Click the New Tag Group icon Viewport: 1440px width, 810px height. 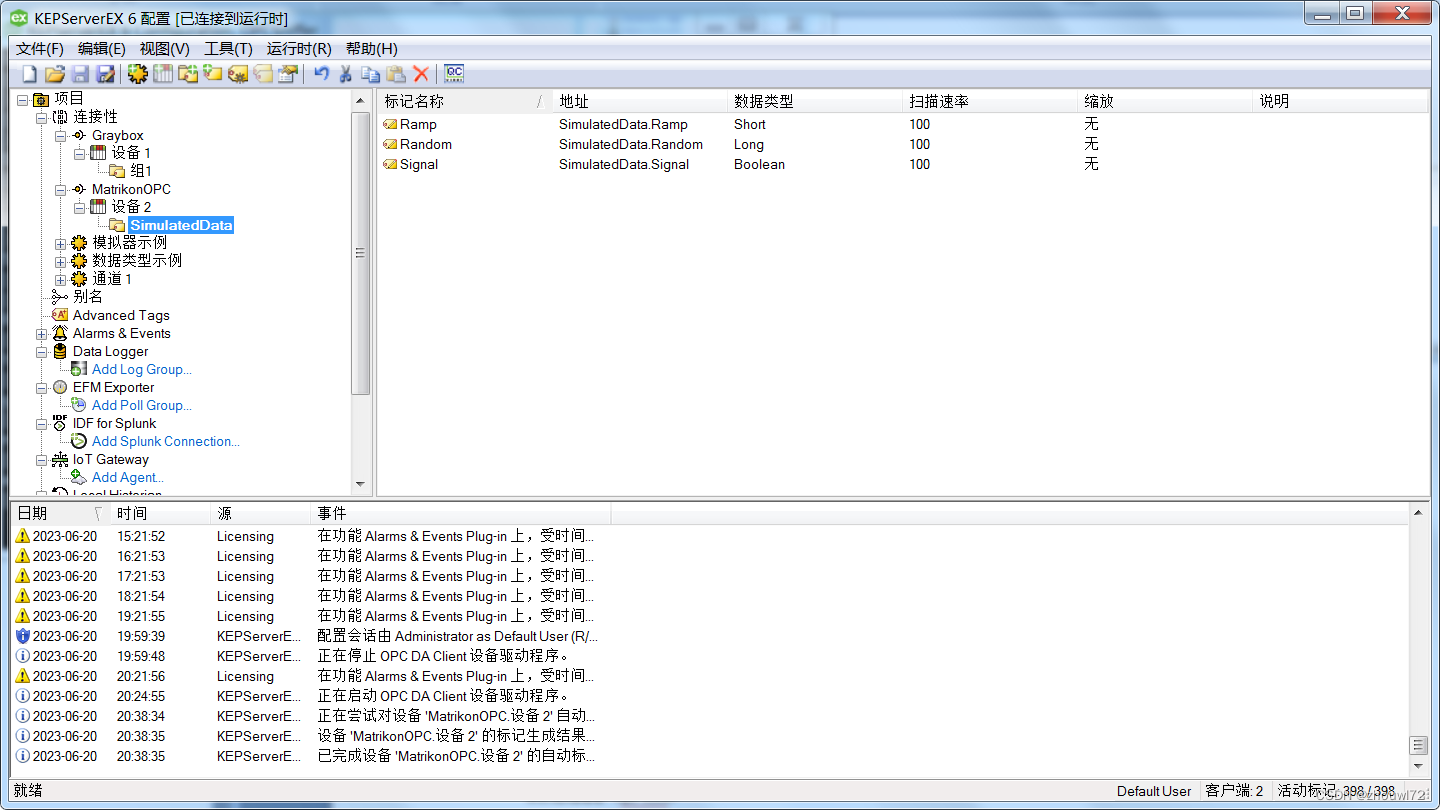pos(187,73)
